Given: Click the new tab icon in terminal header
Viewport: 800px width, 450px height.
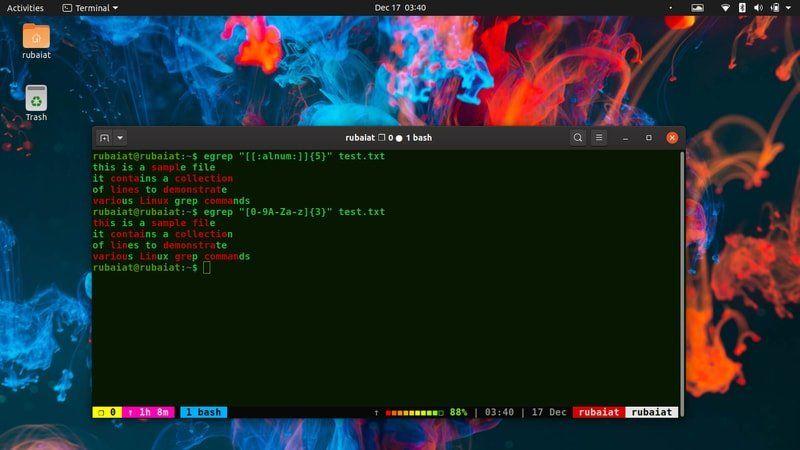Looking at the screenshot, I should click(x=103, y=138).
